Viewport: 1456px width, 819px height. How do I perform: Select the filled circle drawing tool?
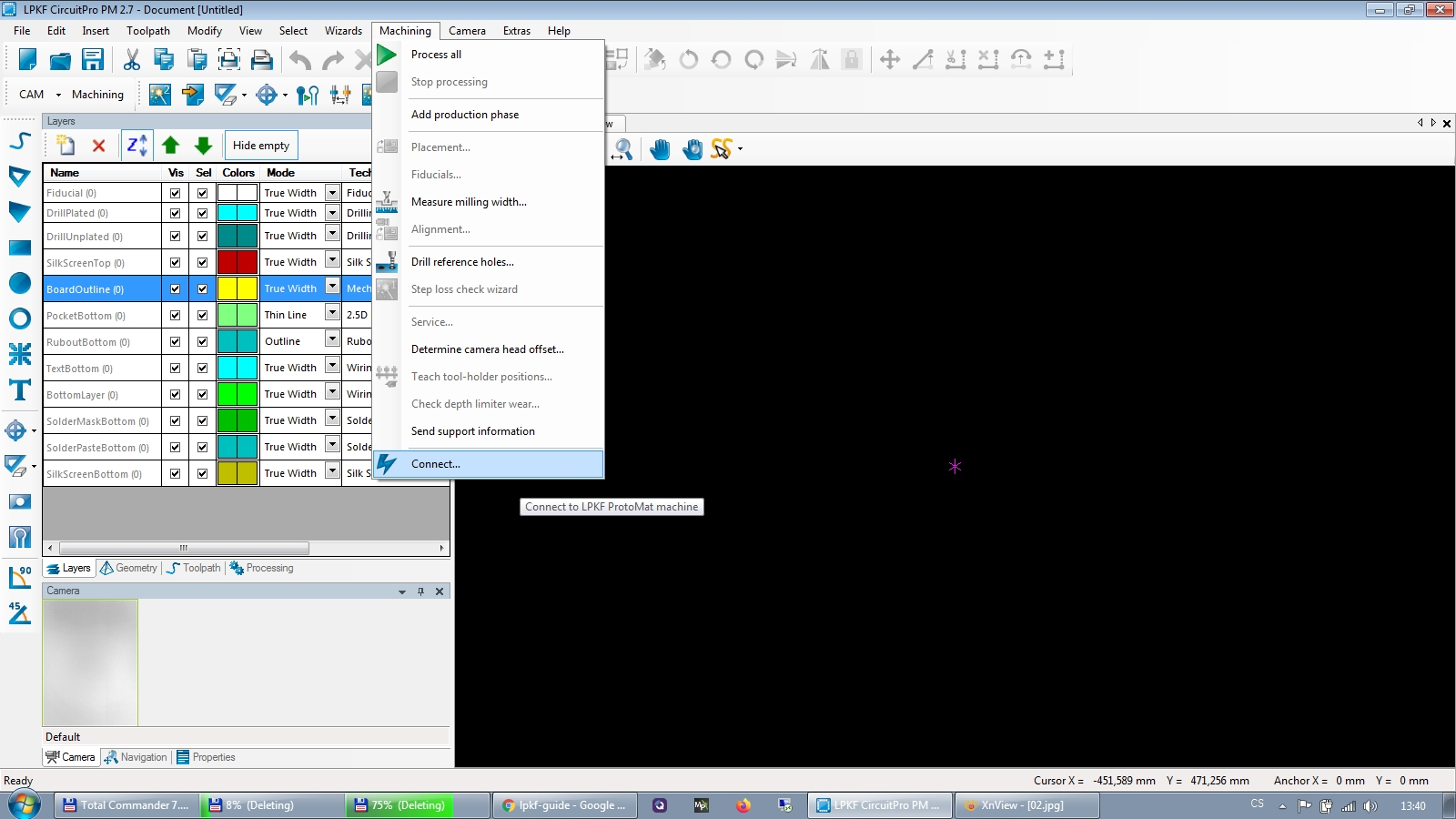click(x=20, y=283)
